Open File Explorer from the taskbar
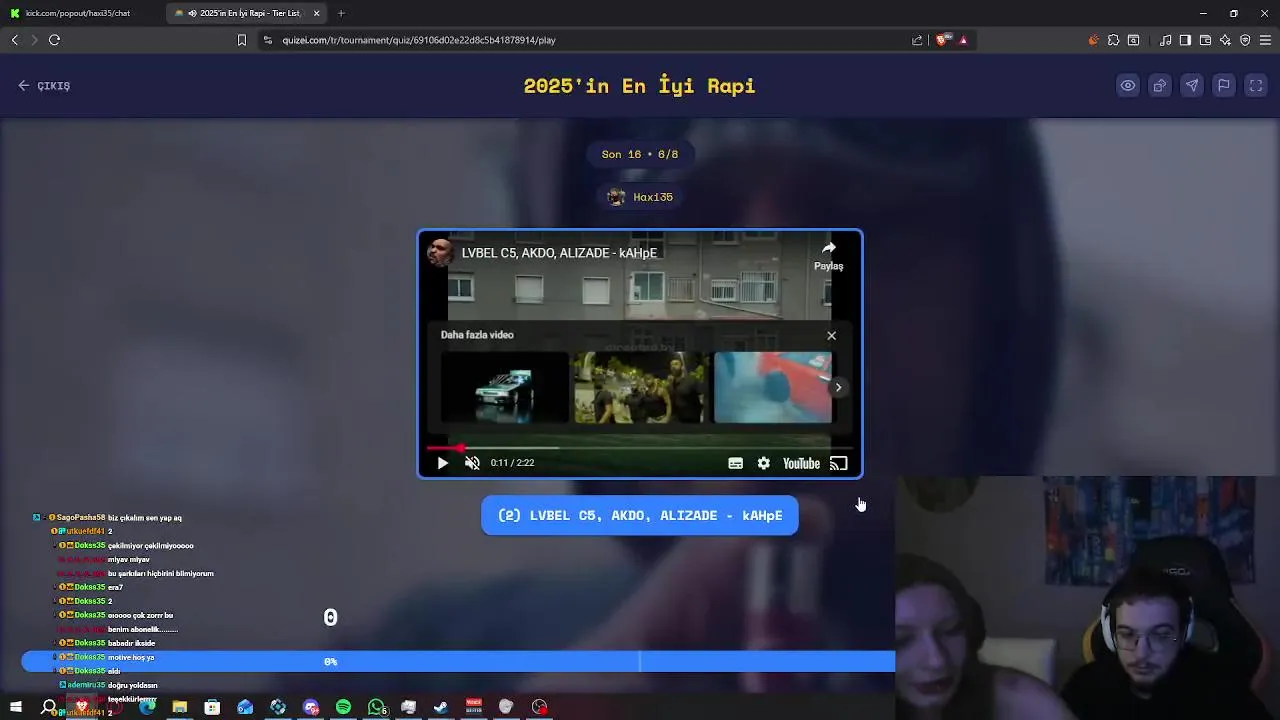The image size is (1280, 720). 179,707
